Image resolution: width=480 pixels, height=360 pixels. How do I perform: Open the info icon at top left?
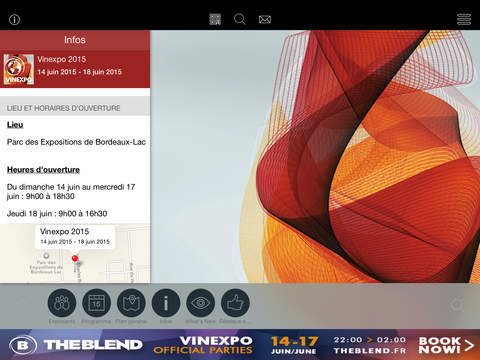[x=14, y=19]
